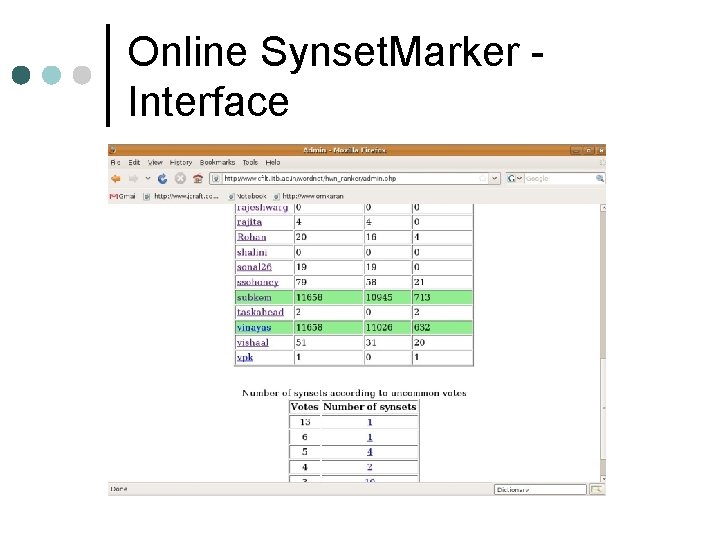The image size is (720, 540).
Task: Open the View menu
Action: (155, 162)
